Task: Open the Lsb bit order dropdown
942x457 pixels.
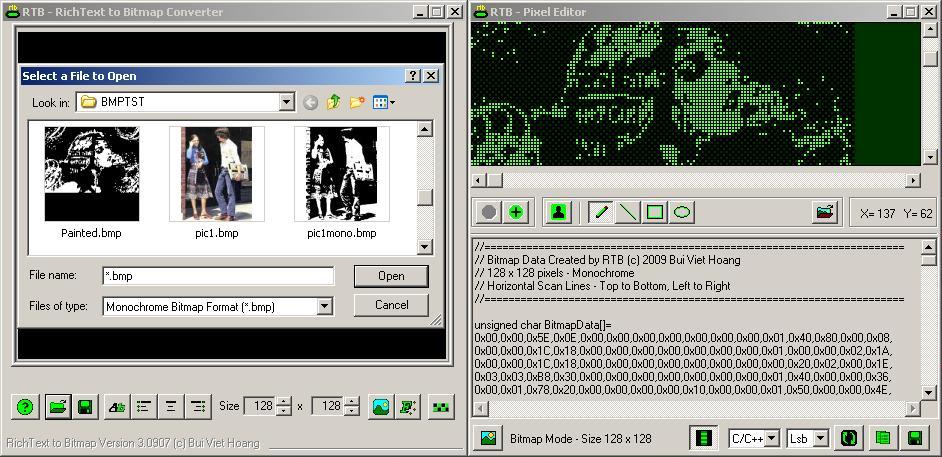Action: (822, 438)
